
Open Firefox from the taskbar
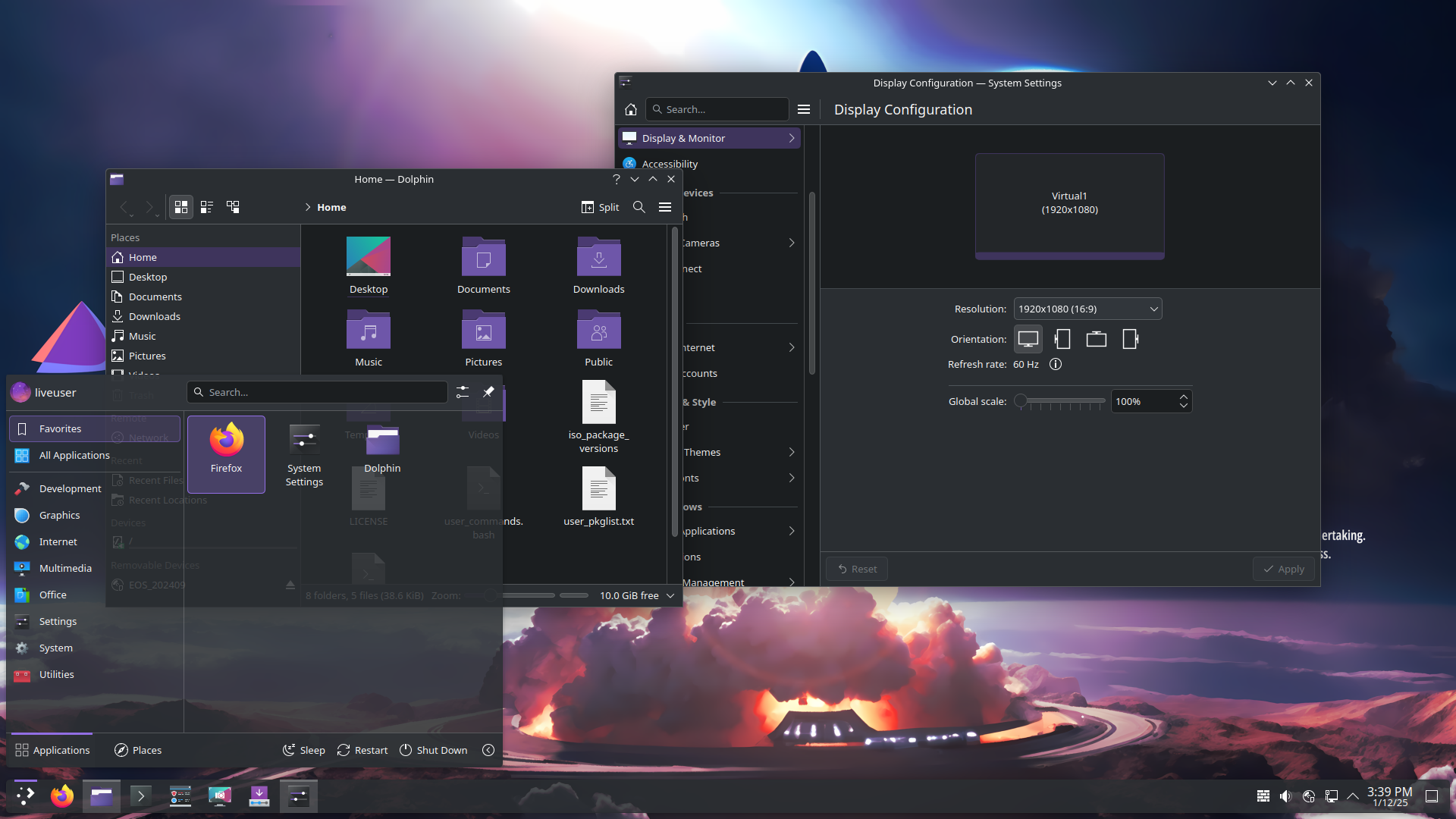tap(62, 795)
